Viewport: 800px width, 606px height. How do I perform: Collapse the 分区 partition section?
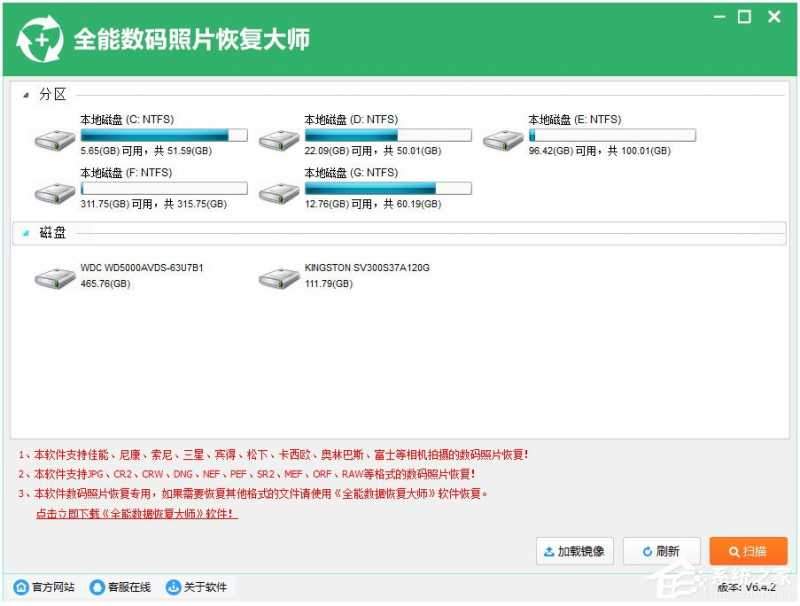(x=24, y=92)
